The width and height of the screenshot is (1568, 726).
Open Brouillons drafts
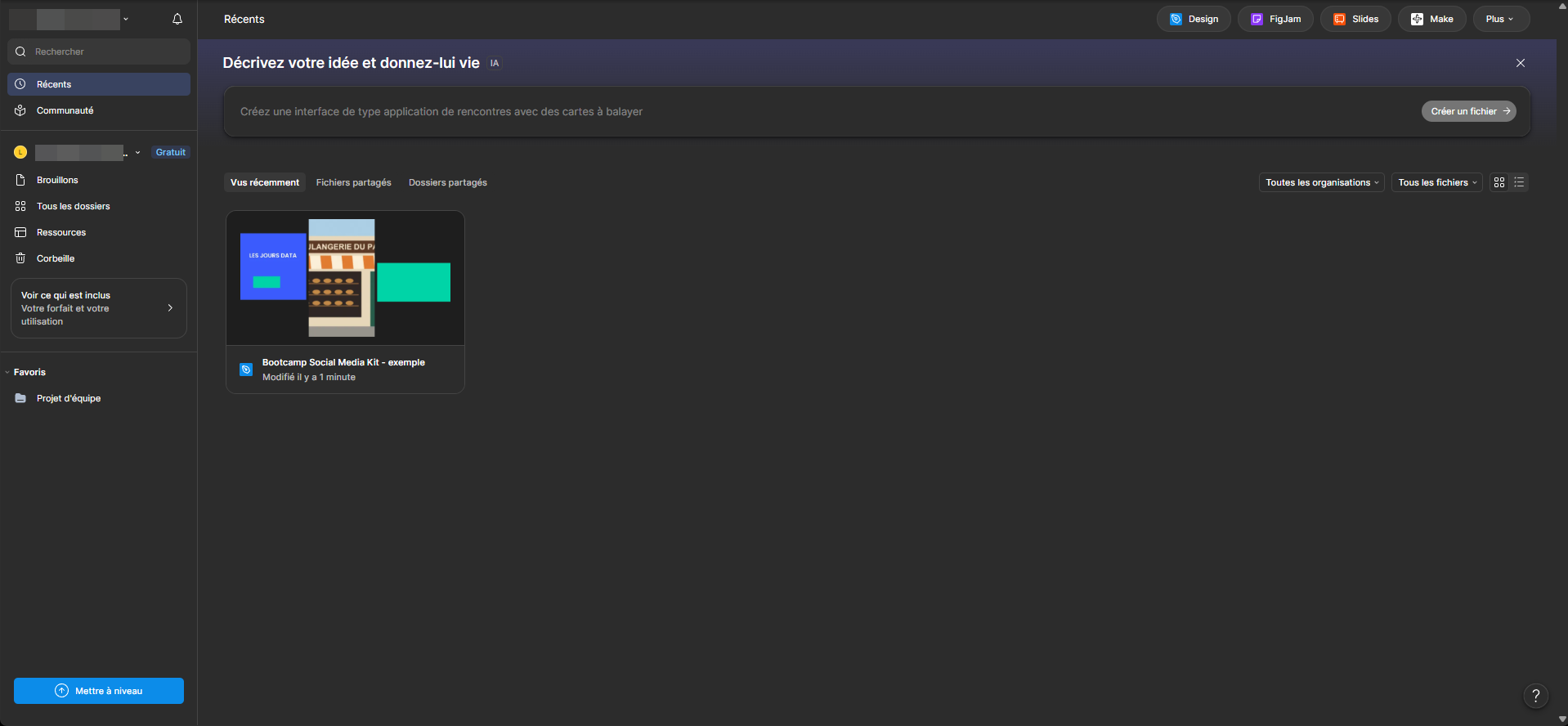pos(99,180)
